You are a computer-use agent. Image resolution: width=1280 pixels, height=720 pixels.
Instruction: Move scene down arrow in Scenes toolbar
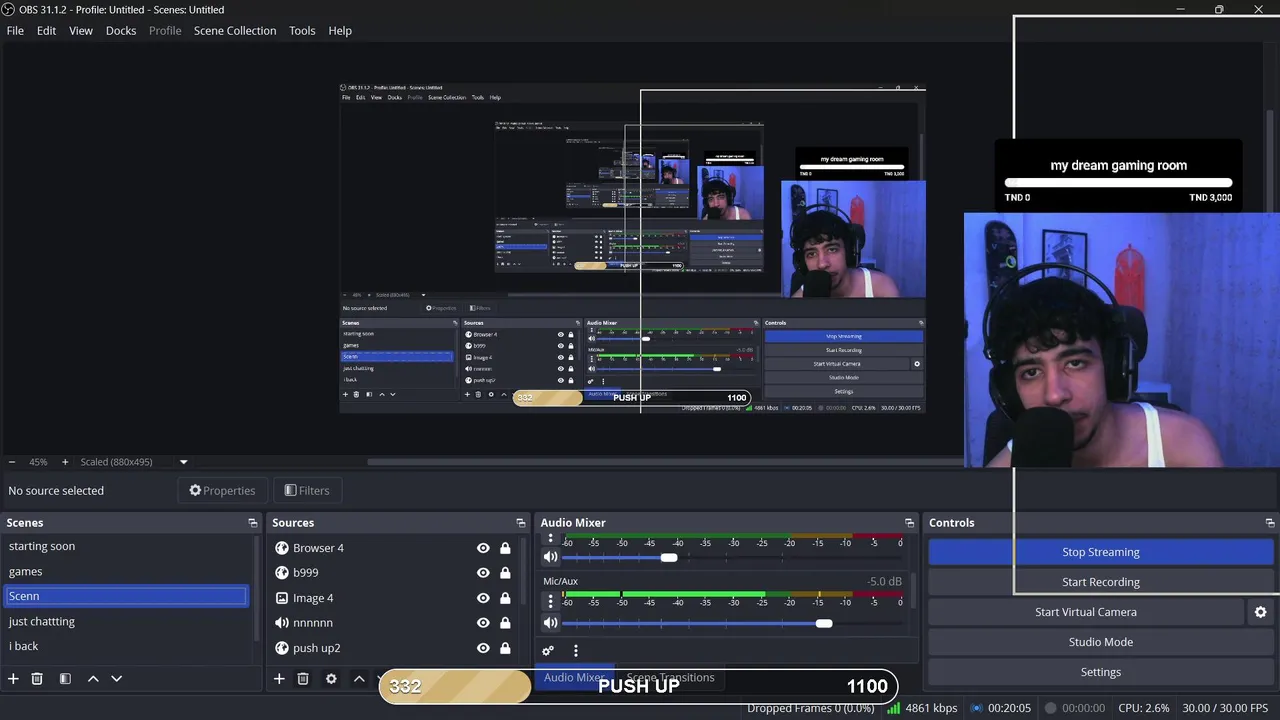[x=116, y=679]
